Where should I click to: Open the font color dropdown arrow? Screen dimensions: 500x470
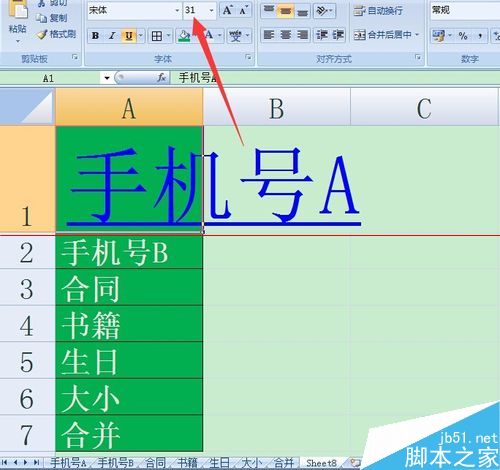point(220,35)
